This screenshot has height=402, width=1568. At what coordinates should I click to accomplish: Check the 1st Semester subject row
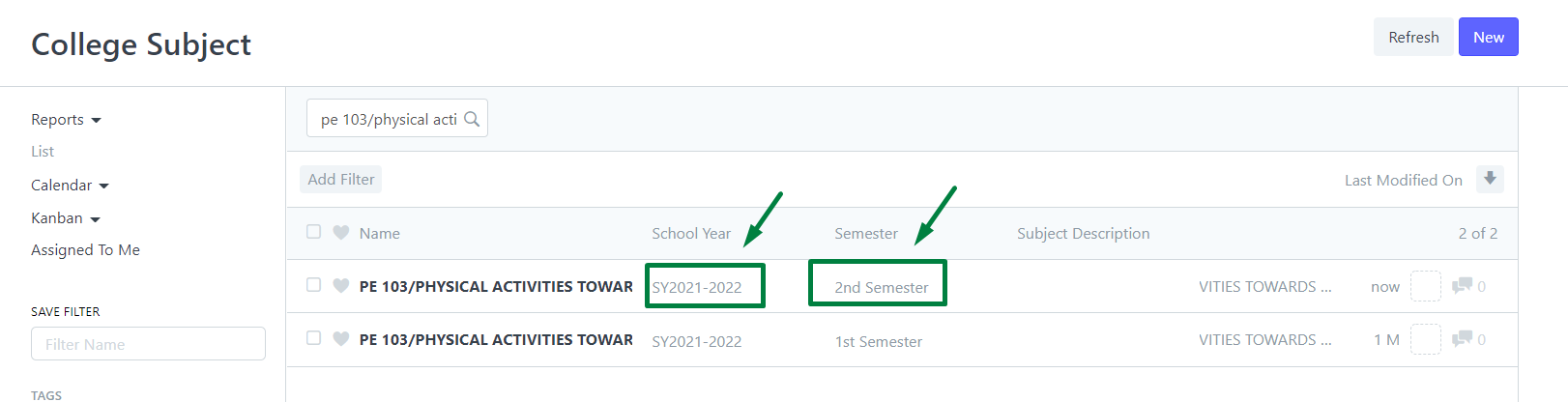[313, 338]
